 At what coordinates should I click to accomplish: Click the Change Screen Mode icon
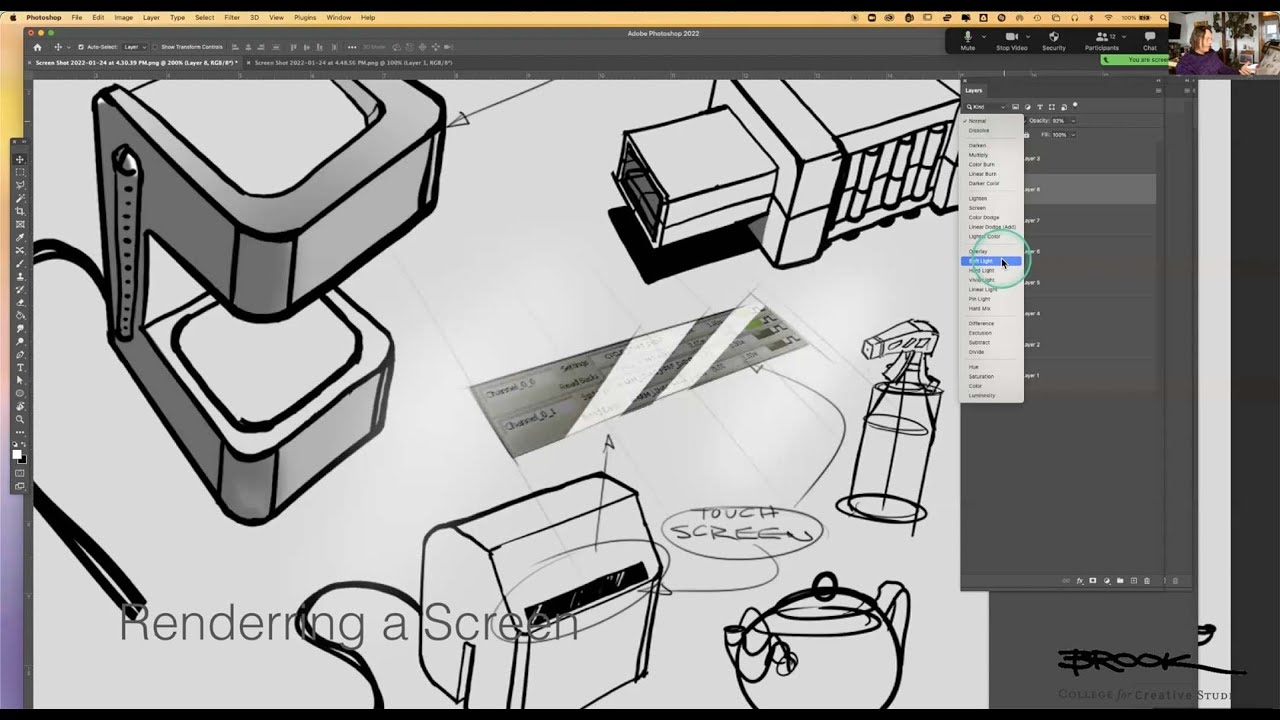(x=20, y=486)
